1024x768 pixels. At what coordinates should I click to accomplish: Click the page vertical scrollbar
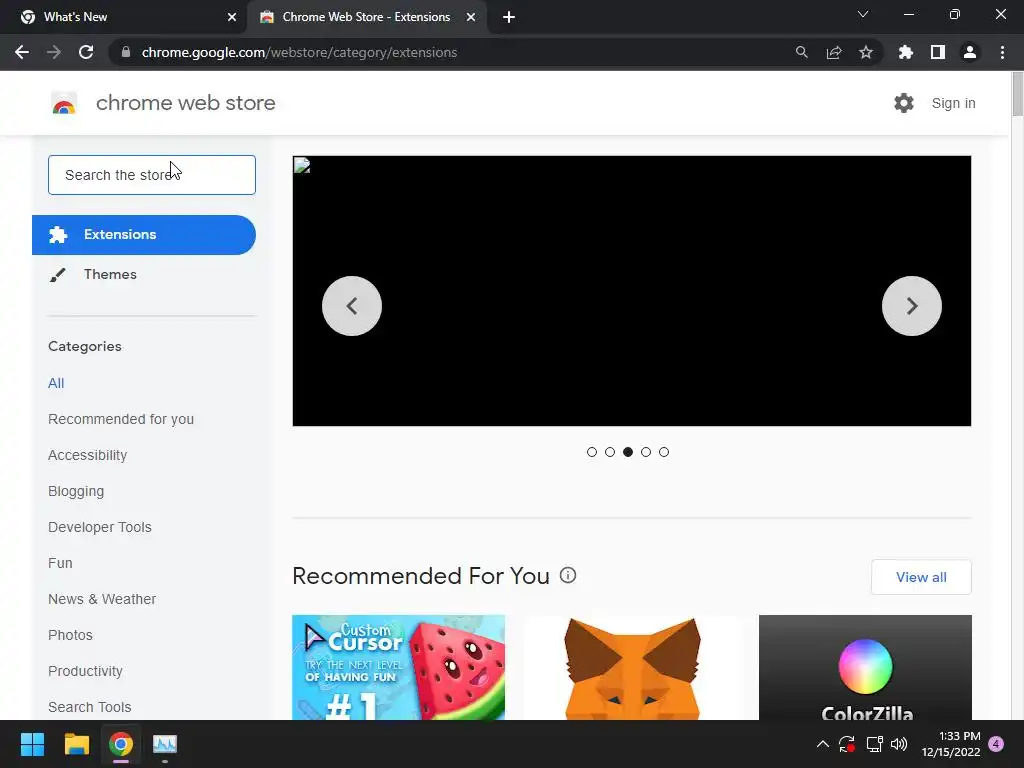pos(1017,95)
